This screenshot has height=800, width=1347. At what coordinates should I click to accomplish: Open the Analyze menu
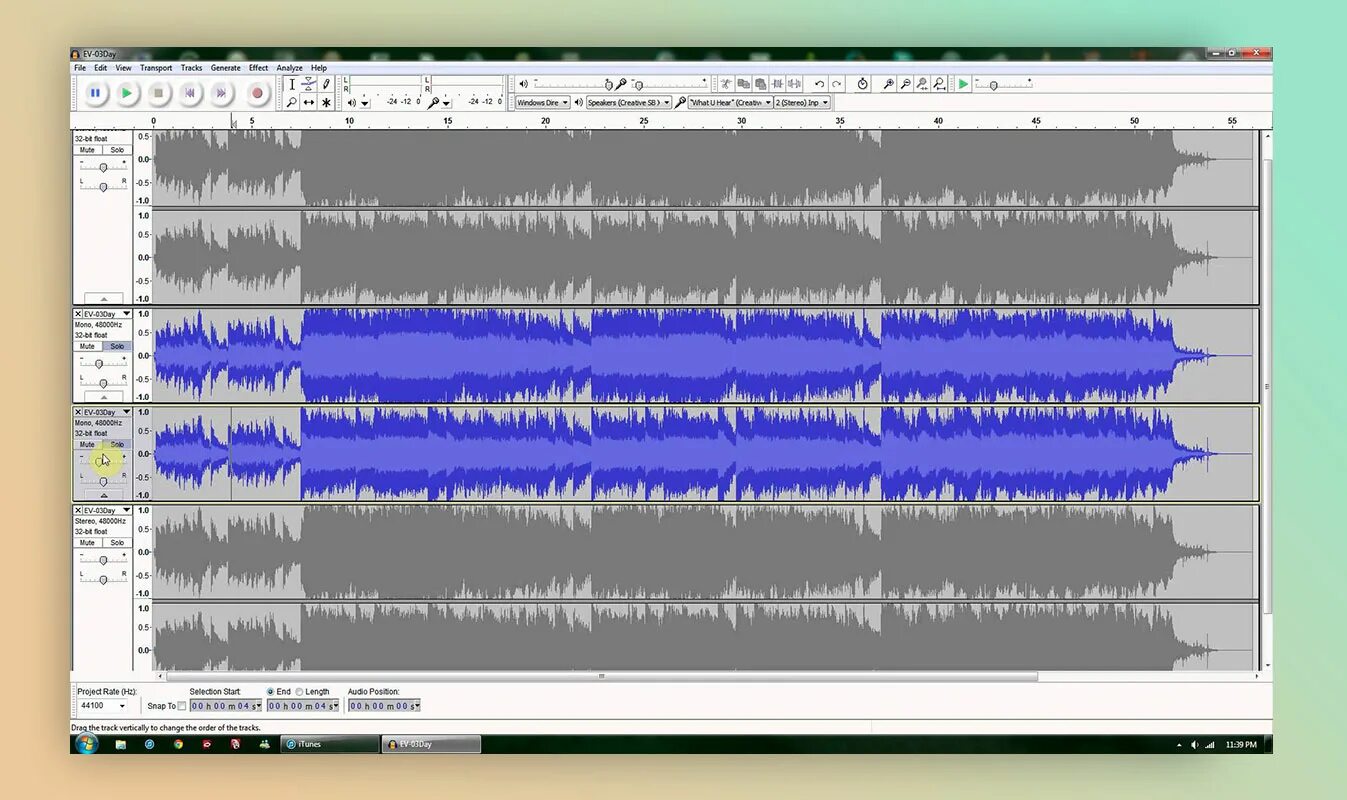[290, 68]
